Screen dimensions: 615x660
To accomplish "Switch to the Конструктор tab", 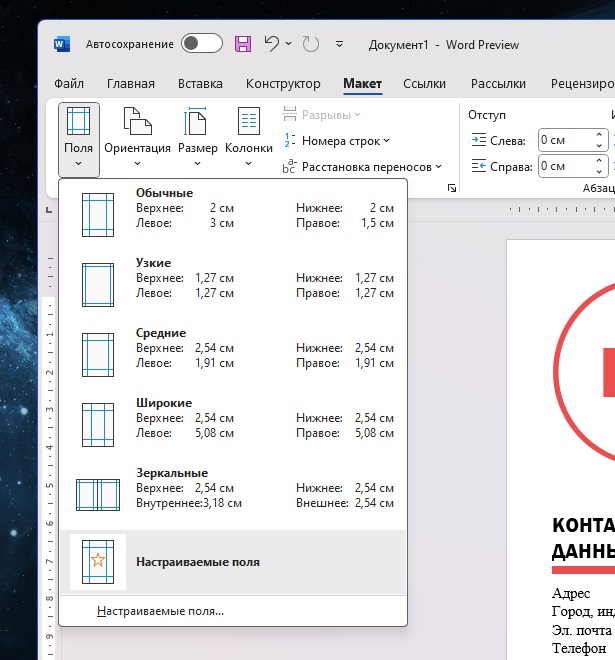I will [283, 83].
